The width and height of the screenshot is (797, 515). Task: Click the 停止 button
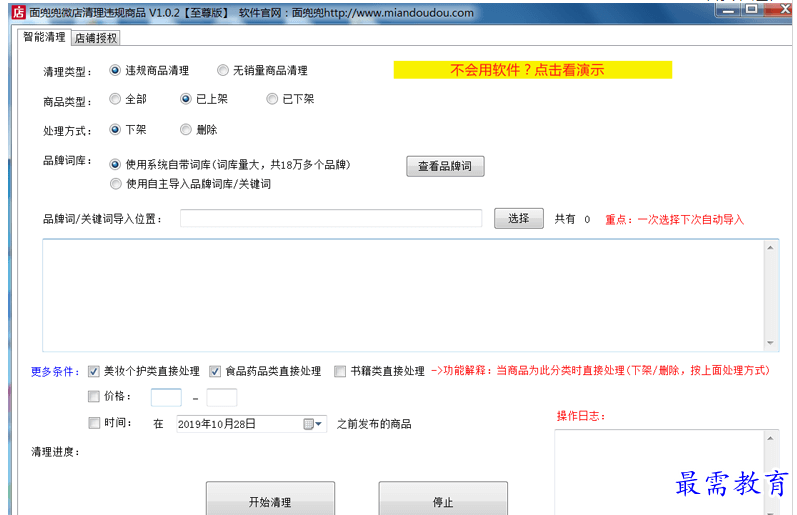pyautogui.click(x=443, y=499)
